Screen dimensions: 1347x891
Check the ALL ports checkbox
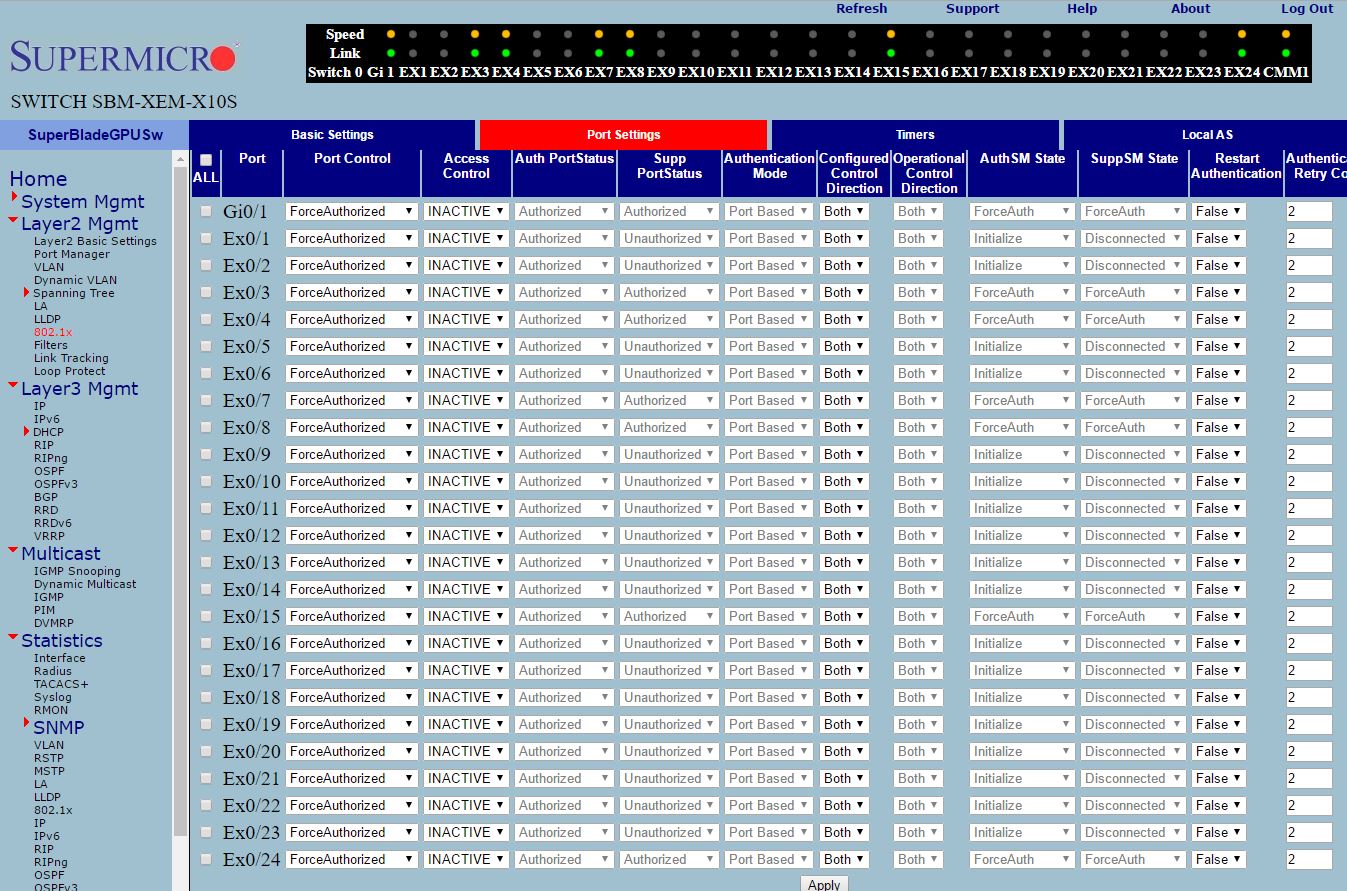coord(206,160)
